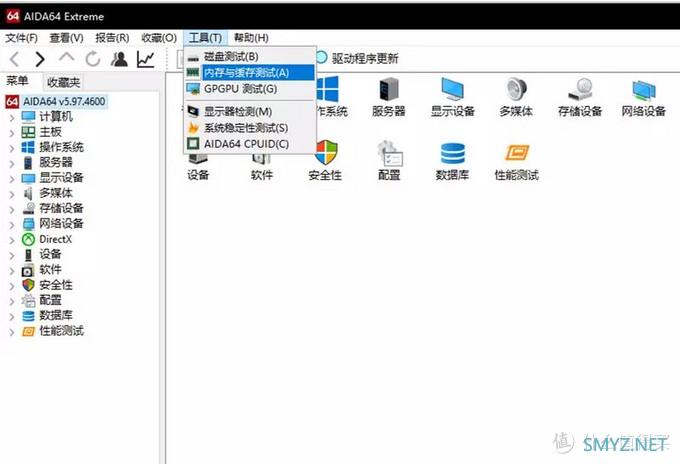Image resolution: width=680 pixels, height=464 pixels.
Task: Open the 报告(R) menu
Action: 112,38
